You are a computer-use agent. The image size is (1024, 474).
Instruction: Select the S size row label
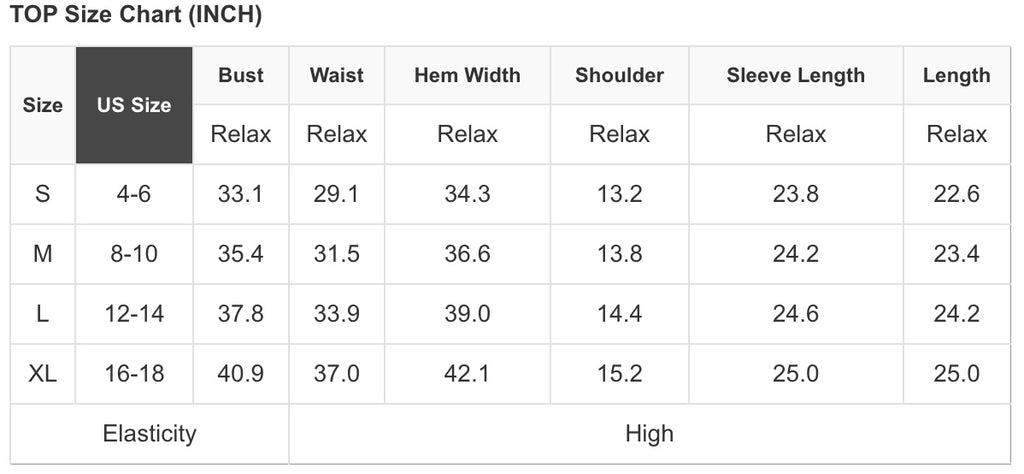pos(42,195)
